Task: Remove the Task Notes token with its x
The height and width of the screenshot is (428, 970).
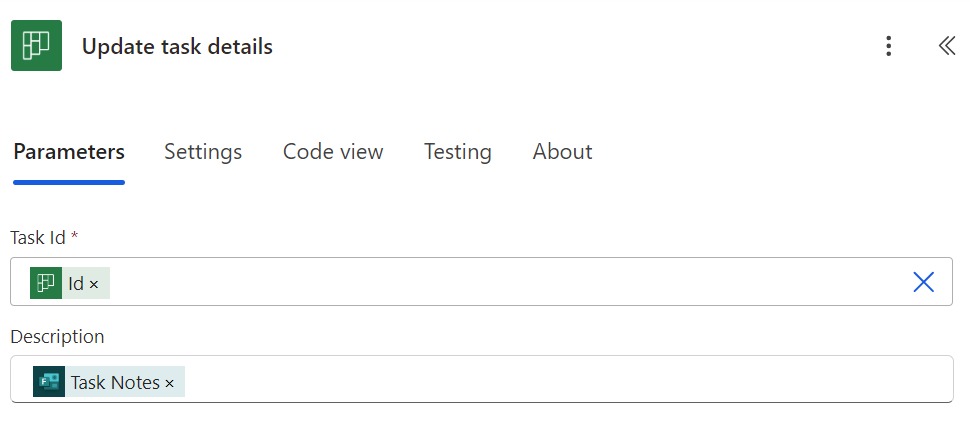Action: pos(169,383)
